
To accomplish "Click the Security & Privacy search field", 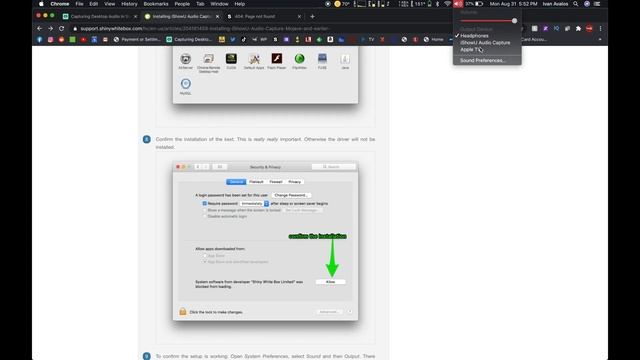I will 333,167.
